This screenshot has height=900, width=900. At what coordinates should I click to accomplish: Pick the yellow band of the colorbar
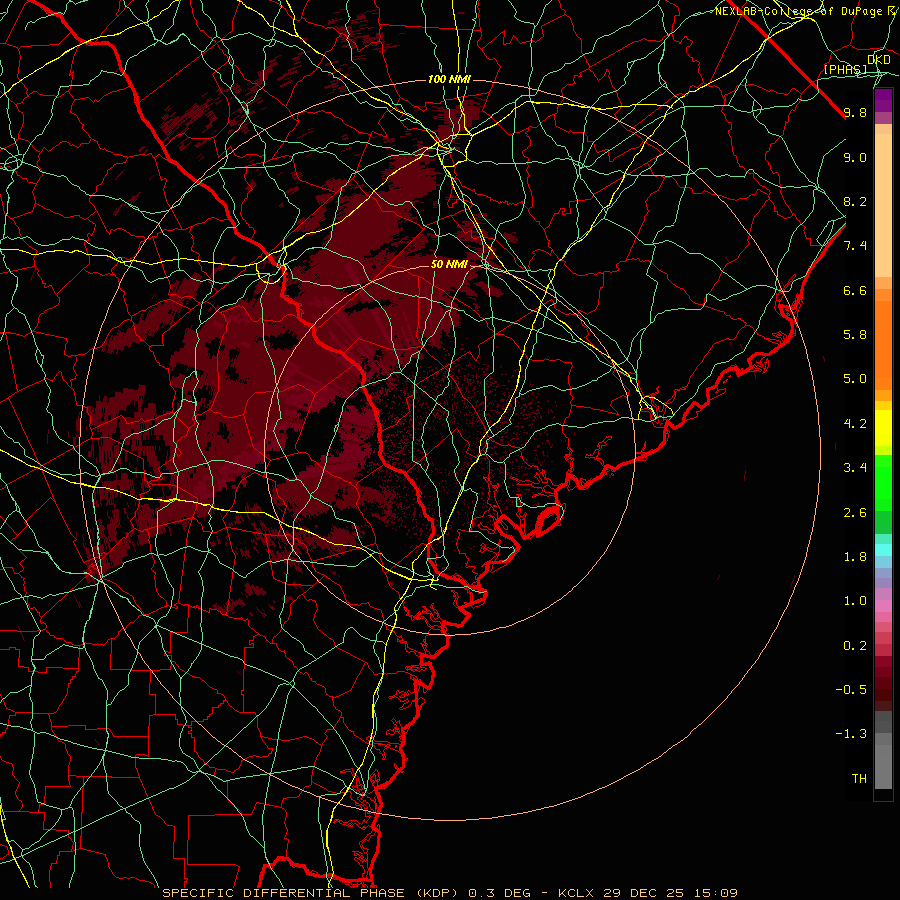pos(883,428)
